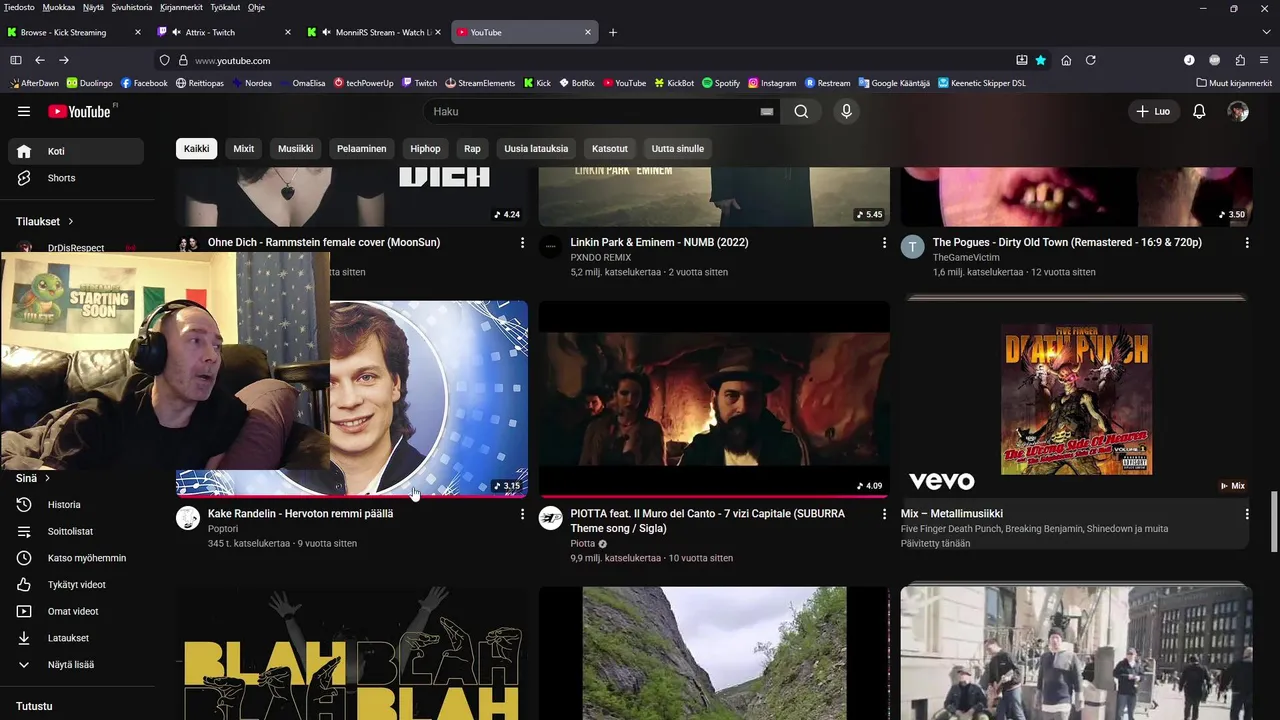Open options menu for Ohne Dich video
The image size is (1280, 720).
click(522, 243)
